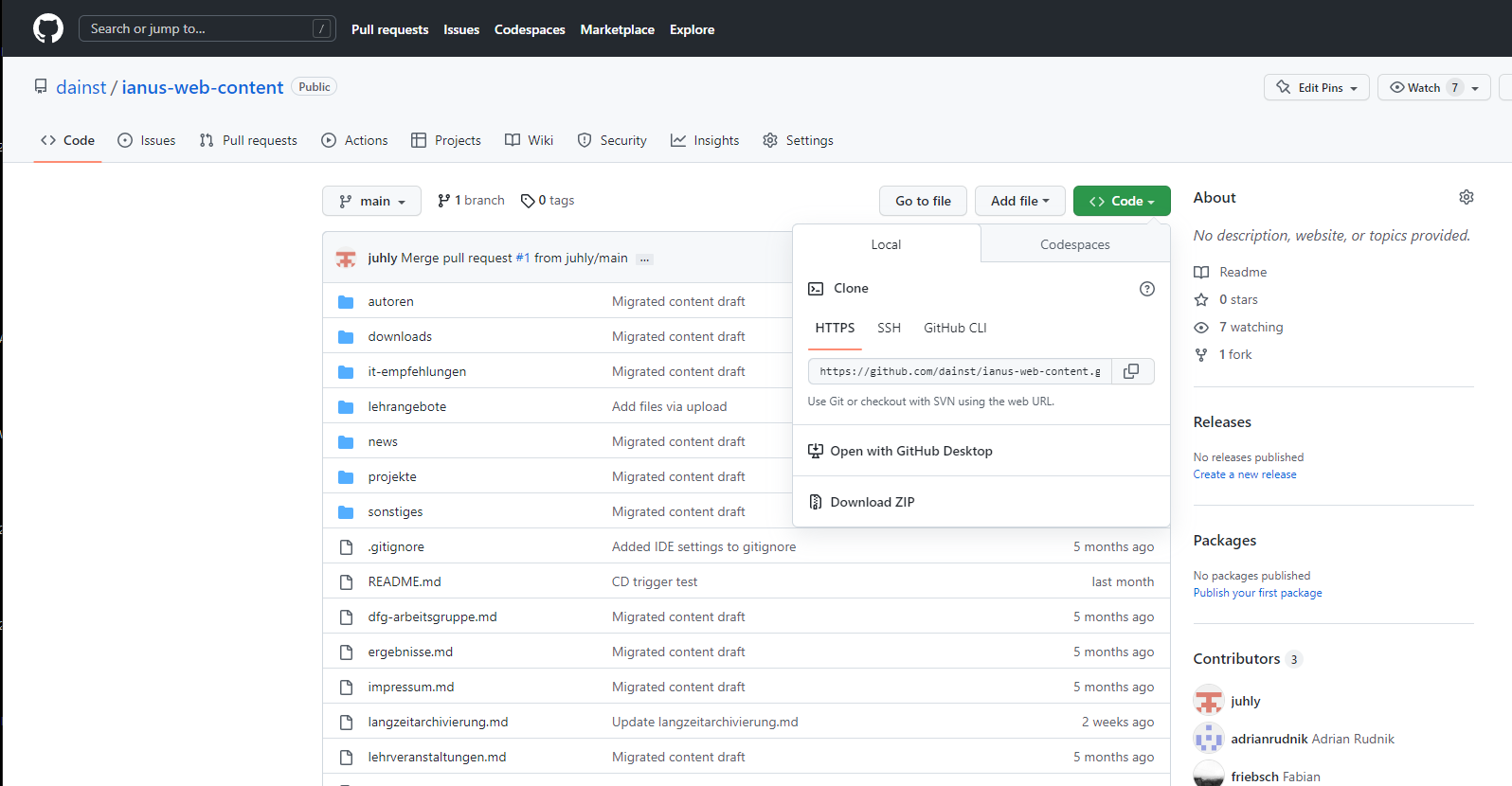Viewport: 1512px width, 786px height.
Task: Select the HTTPS clone option
Action: coord(835,328)
